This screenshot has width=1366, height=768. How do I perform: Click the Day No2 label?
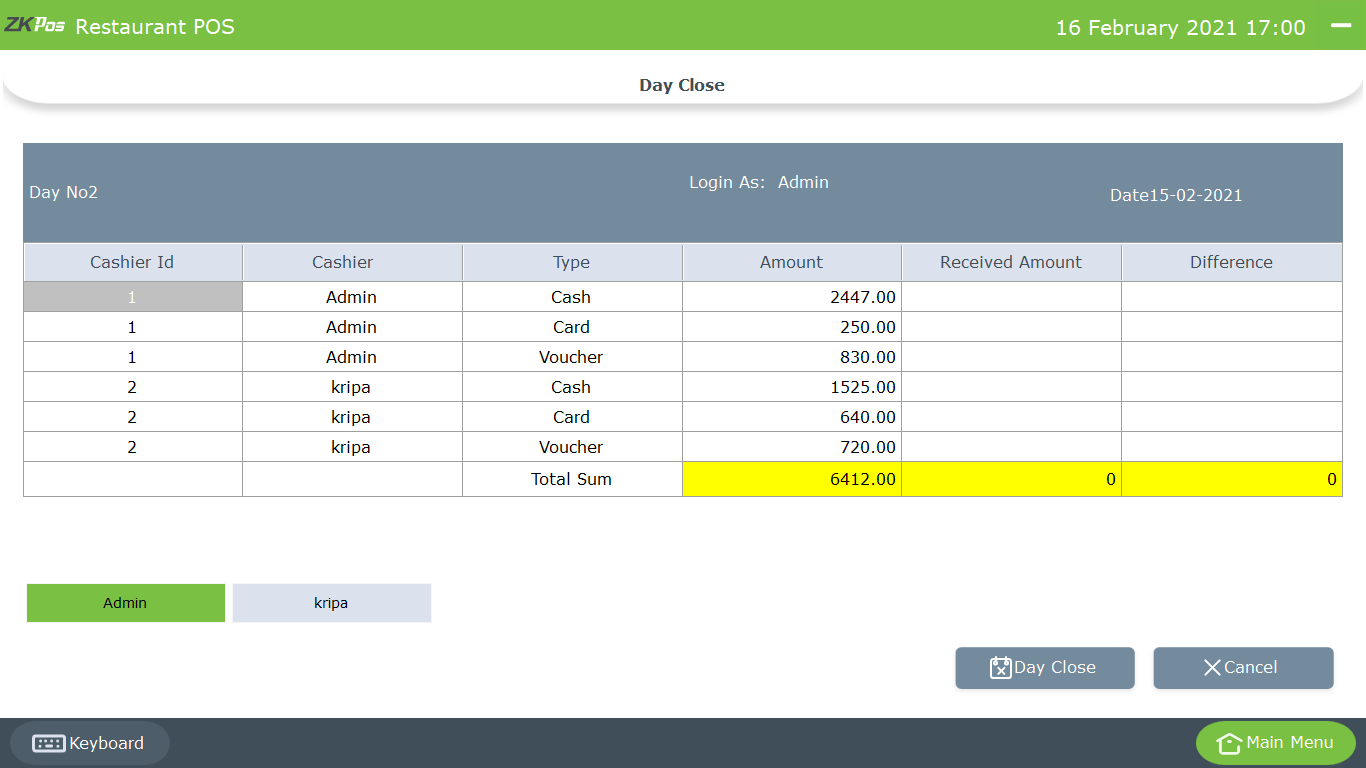click(64, 192)
